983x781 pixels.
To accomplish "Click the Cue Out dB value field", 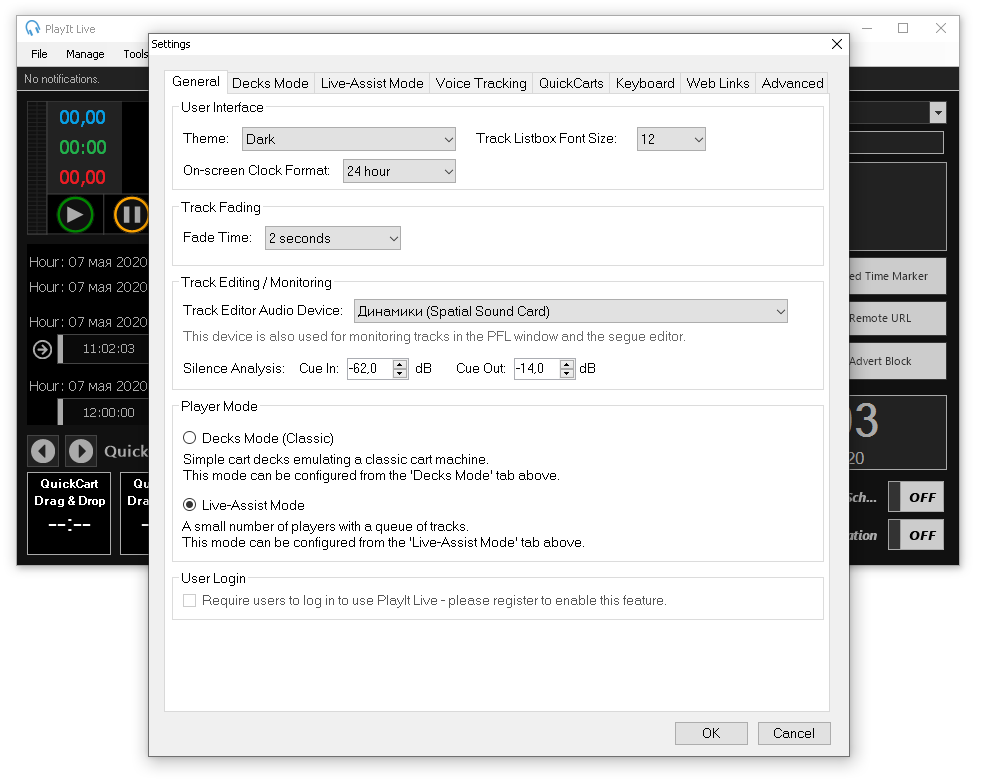I will [x=537, y=369].
